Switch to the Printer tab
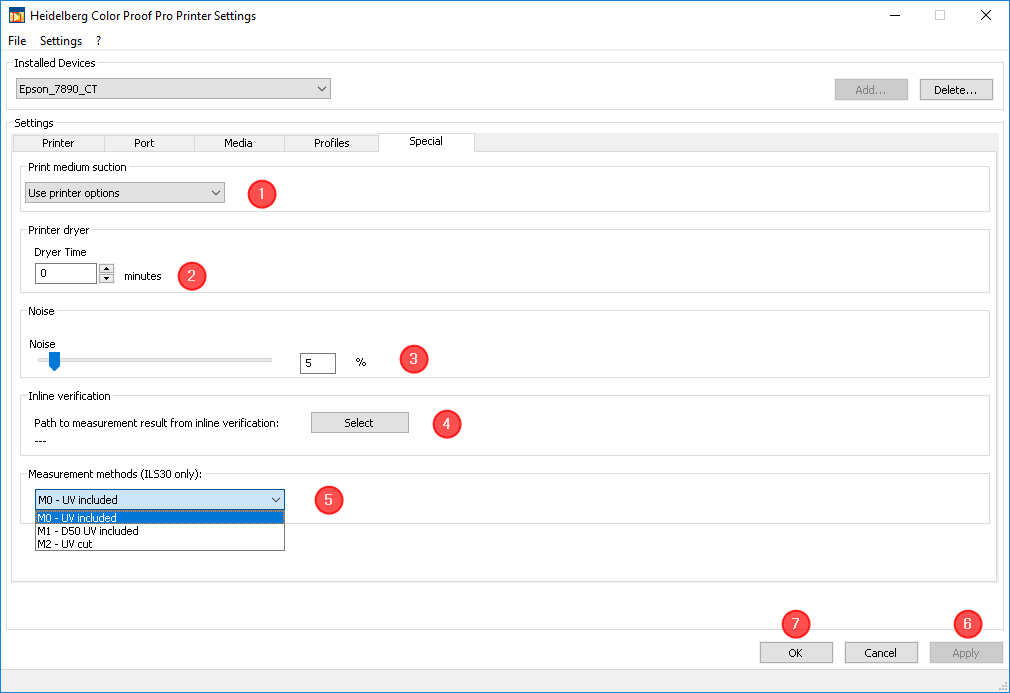This screenshot has height=693, width=1010. click(58, 143)
